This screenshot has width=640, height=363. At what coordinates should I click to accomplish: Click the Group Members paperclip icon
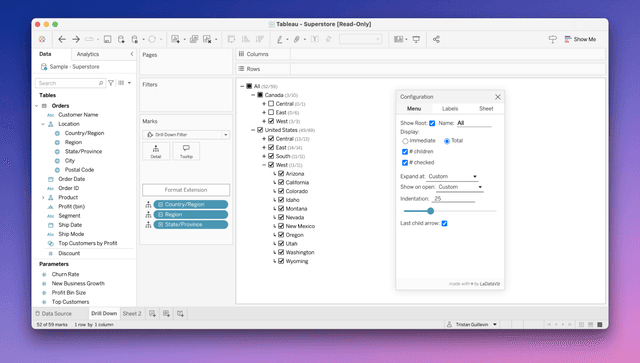pos(297,39)
